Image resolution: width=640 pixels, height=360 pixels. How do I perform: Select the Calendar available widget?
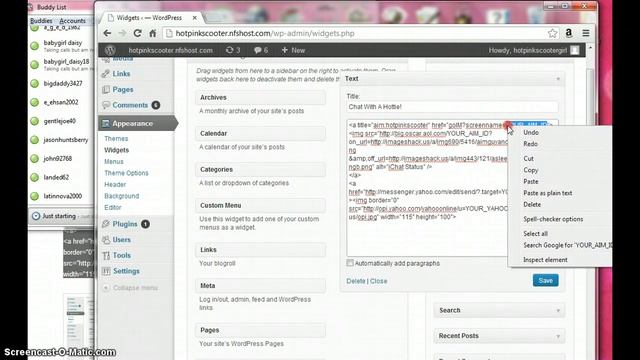coord(260,133)
